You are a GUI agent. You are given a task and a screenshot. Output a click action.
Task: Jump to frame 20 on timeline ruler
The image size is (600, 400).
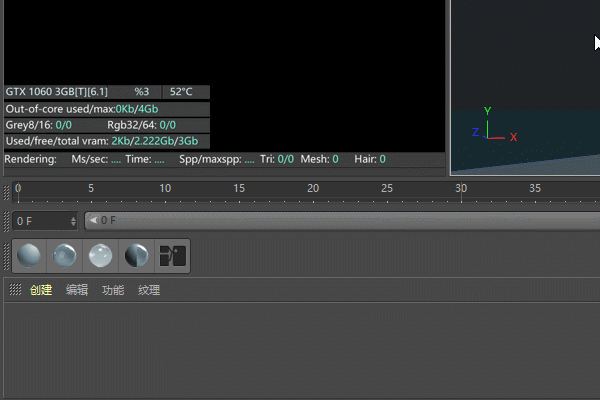pyautogui.click(x=313, y=188)
